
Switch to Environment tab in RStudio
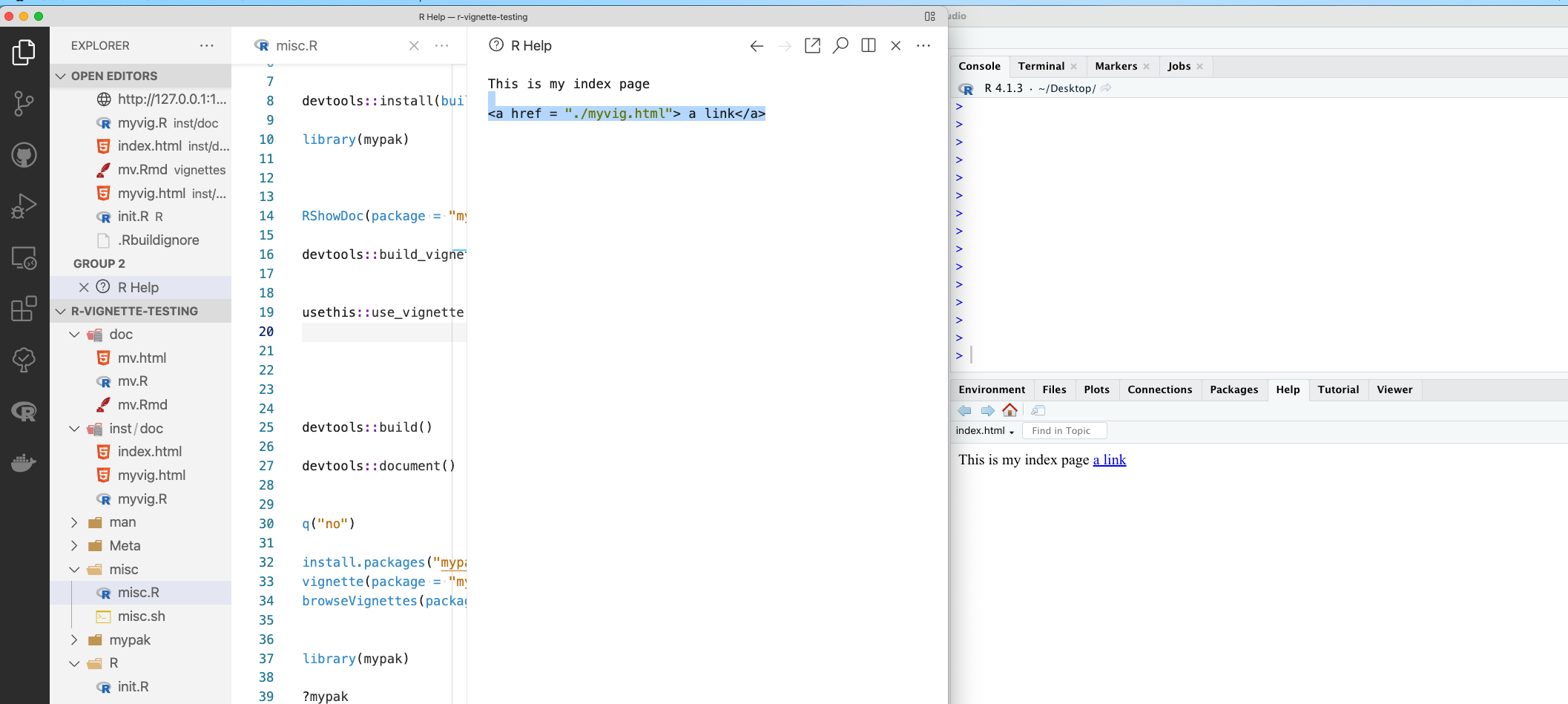click(992, 389)
